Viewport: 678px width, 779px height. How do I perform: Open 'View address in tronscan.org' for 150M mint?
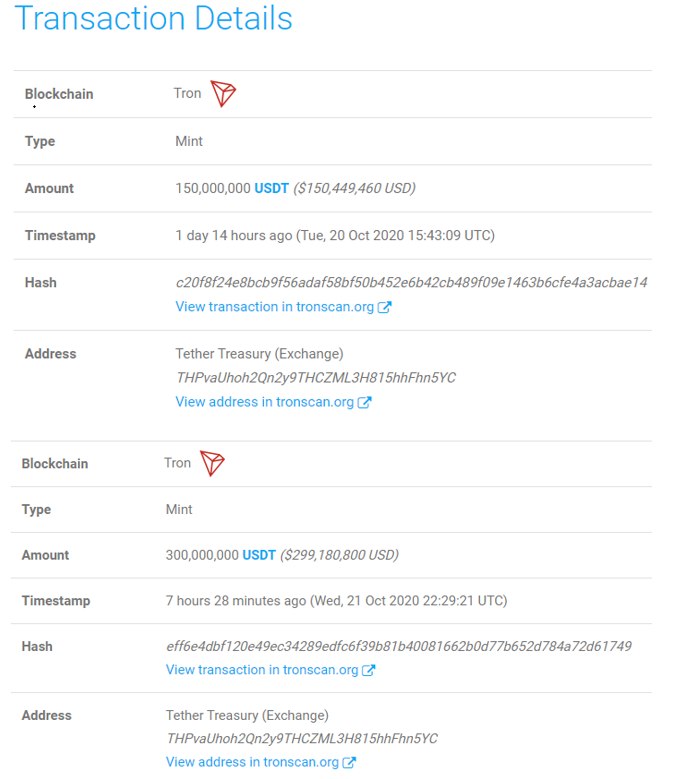[x=264, y=402]
